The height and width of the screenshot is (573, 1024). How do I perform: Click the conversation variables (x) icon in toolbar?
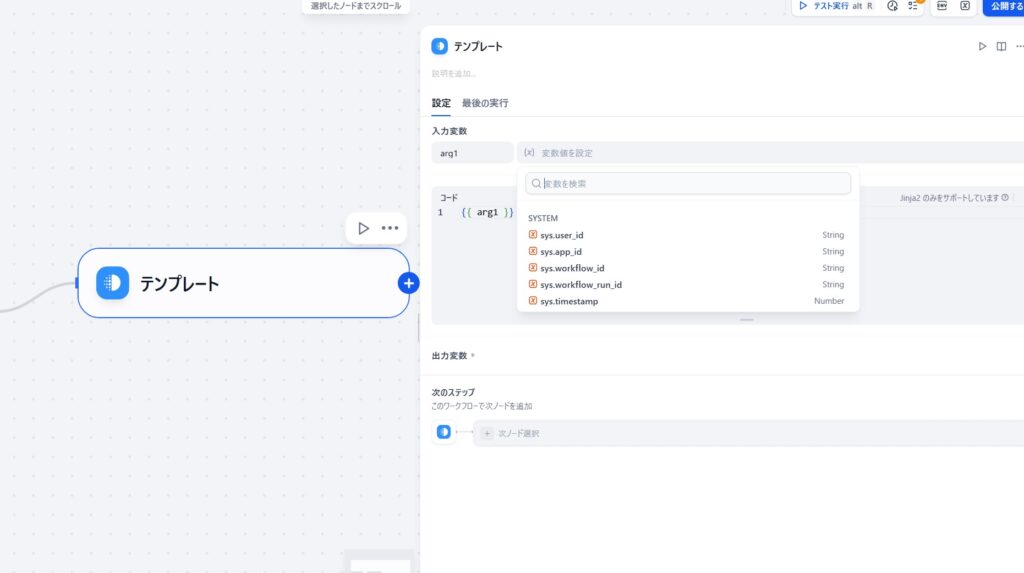click(965, 6)
